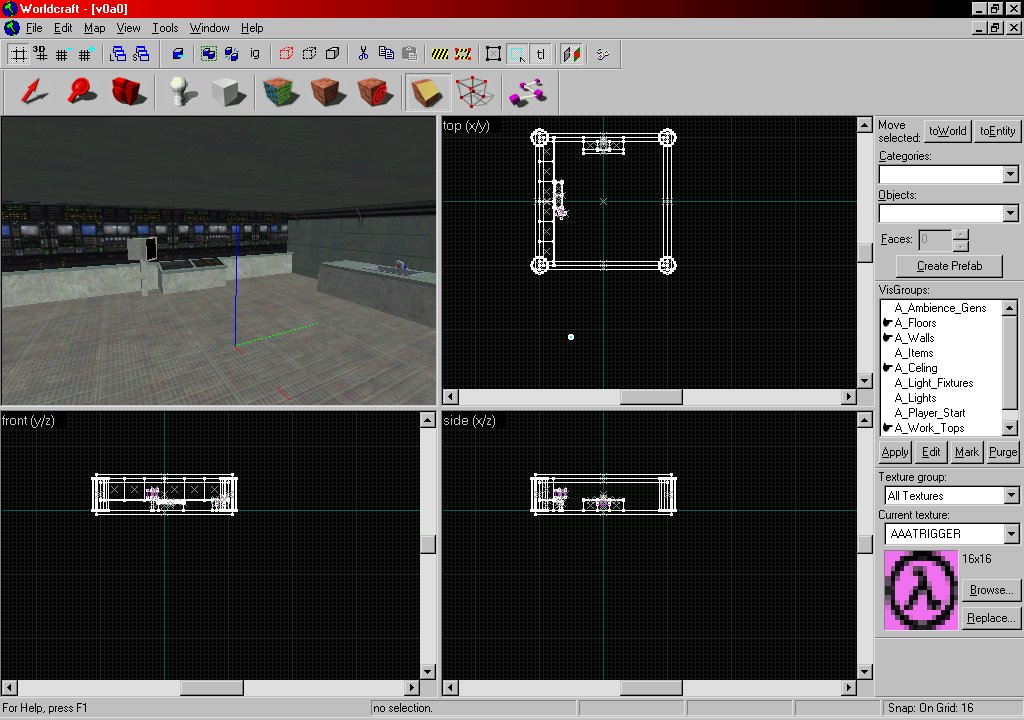
Task: Click the toEntity button
Action: coord(997,131)
